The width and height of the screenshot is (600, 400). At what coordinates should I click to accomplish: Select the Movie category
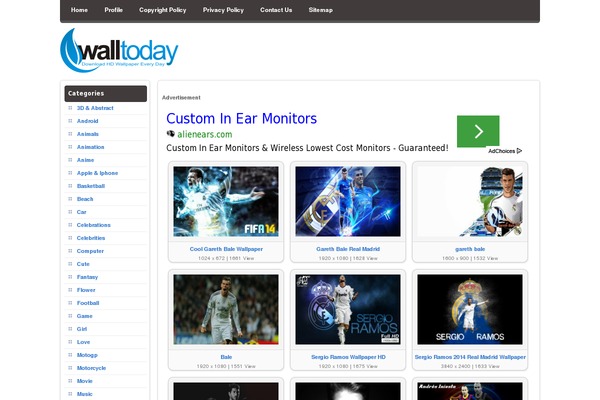(85, 381)
